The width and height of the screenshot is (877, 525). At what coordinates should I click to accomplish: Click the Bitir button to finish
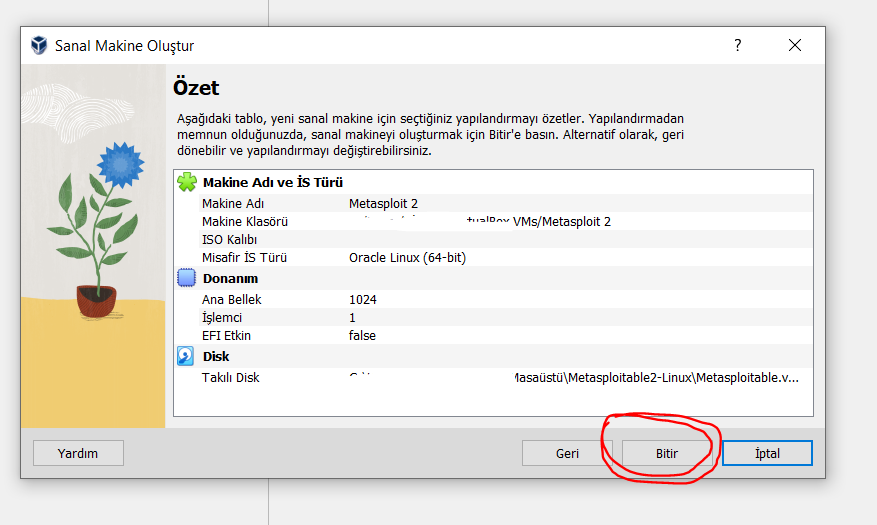click(x=667, y=453)
